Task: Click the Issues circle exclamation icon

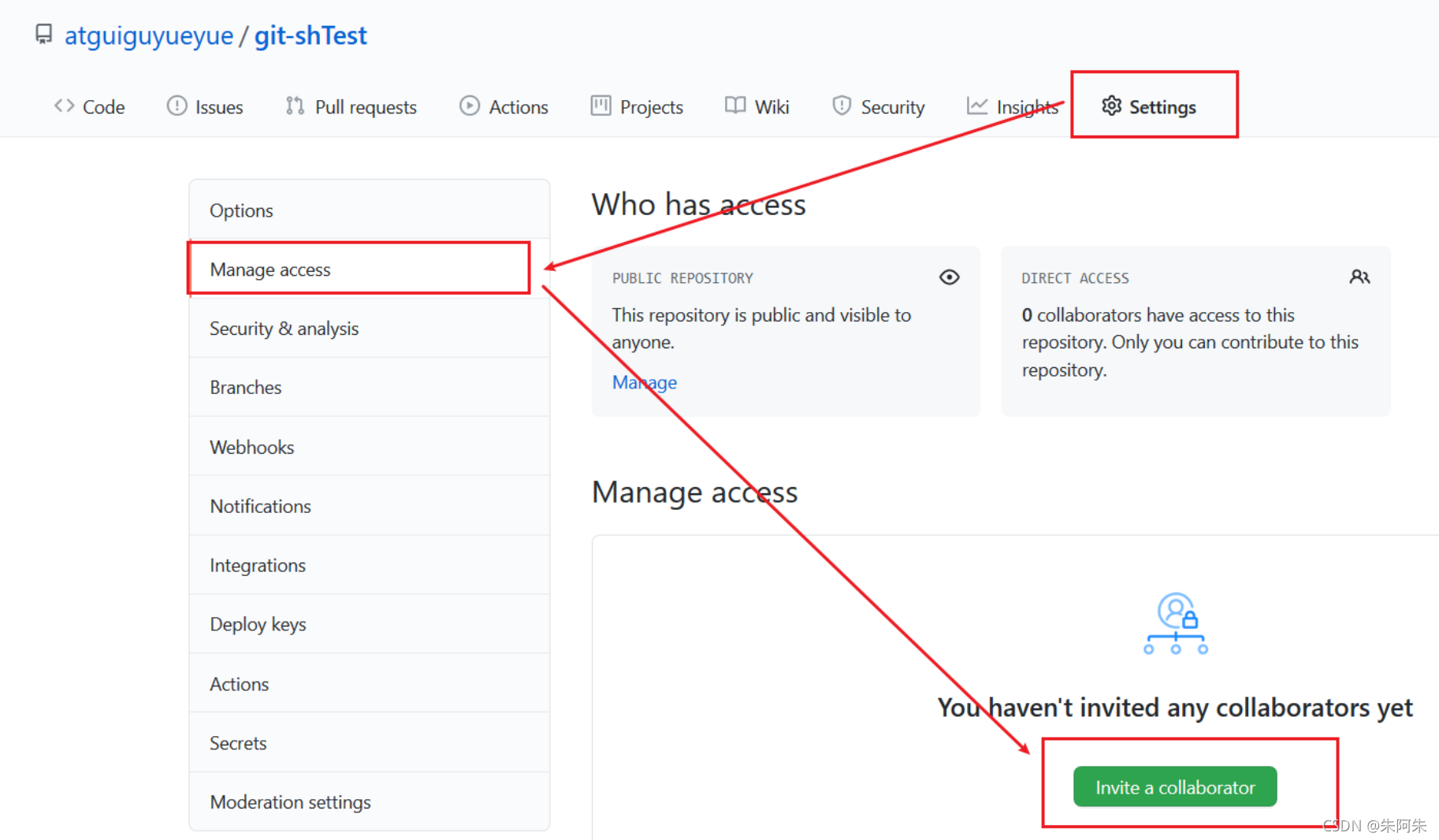Action: (177, 106)
